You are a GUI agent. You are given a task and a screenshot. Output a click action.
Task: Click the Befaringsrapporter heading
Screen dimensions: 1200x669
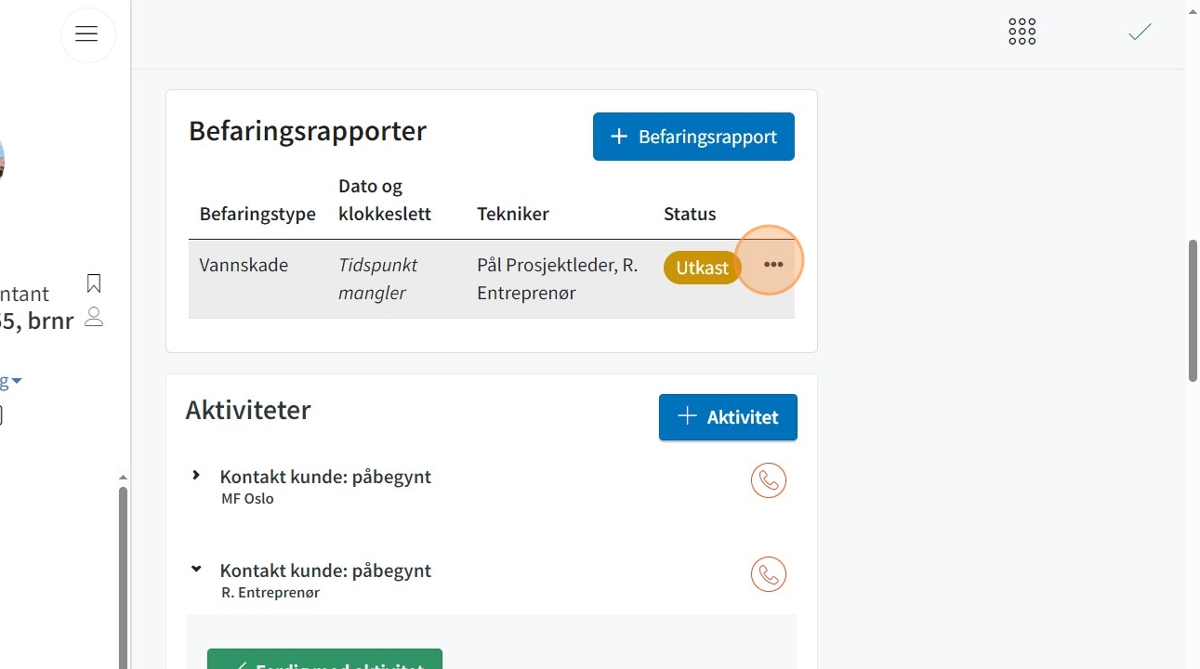[x=308, y=131]
